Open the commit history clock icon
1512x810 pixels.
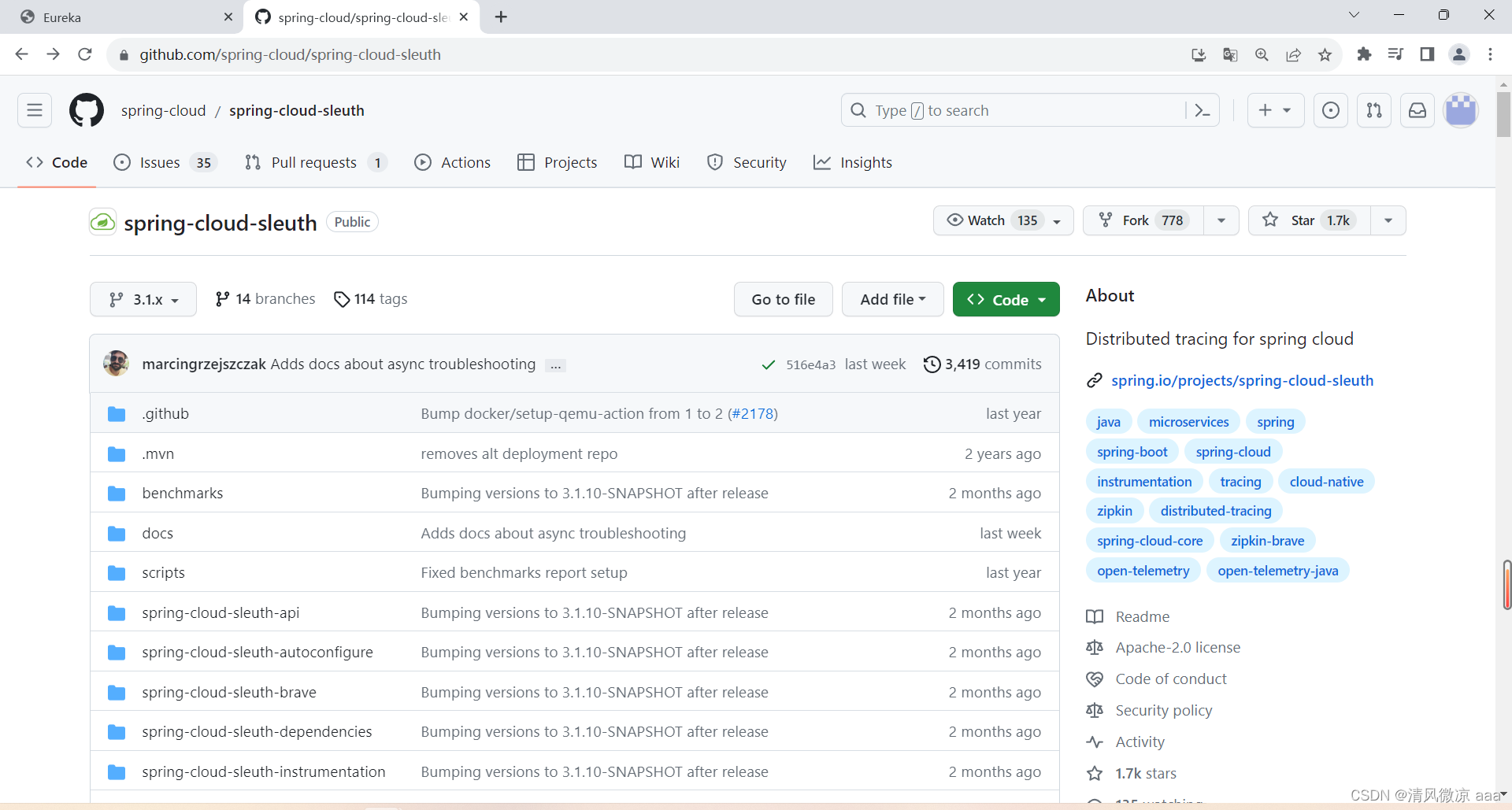pos(932,364)
